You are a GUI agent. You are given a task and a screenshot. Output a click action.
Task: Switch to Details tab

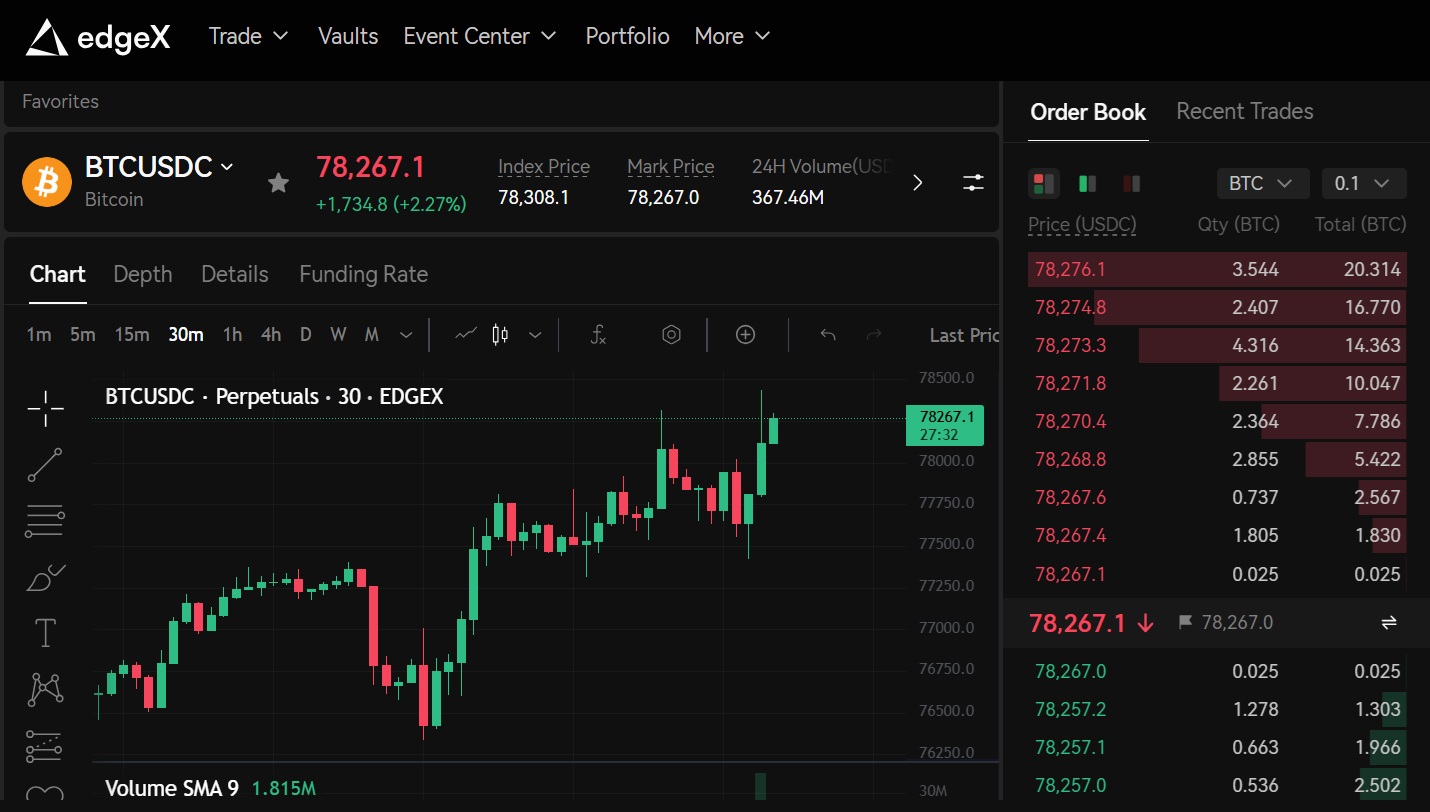pos(235,274)
